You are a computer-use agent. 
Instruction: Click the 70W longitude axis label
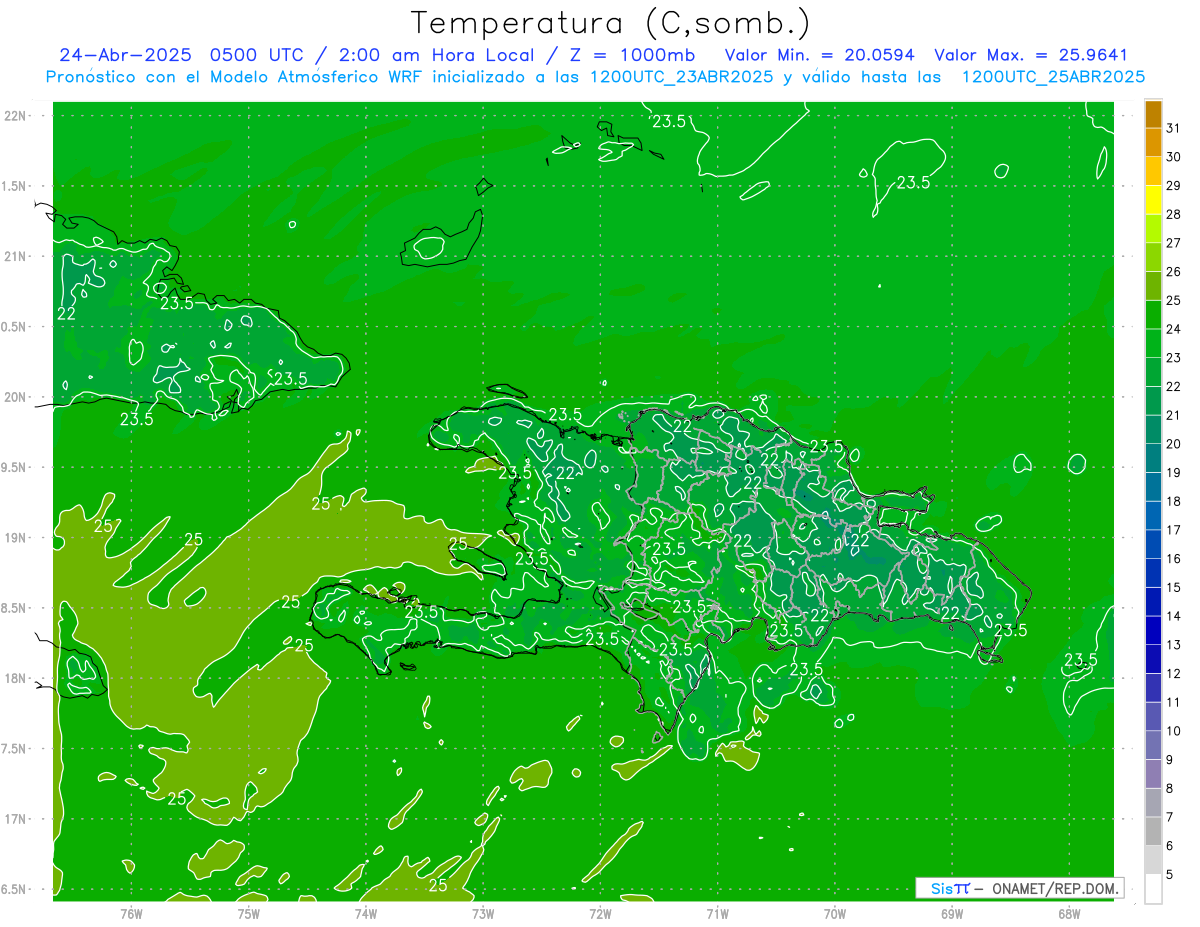click(834, 913)
